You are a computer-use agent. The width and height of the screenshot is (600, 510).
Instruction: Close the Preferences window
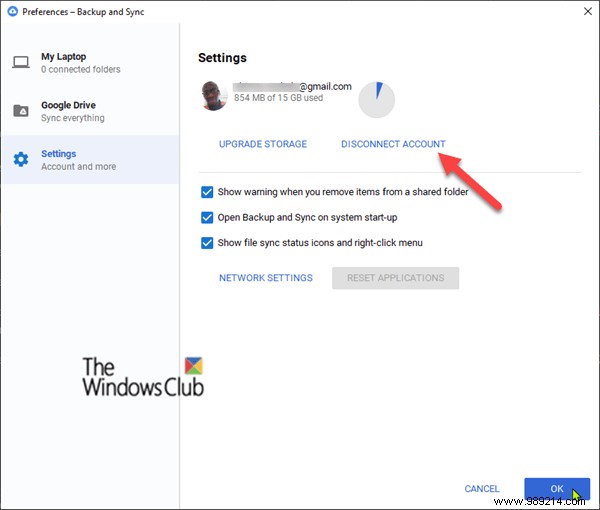point(588,11)
